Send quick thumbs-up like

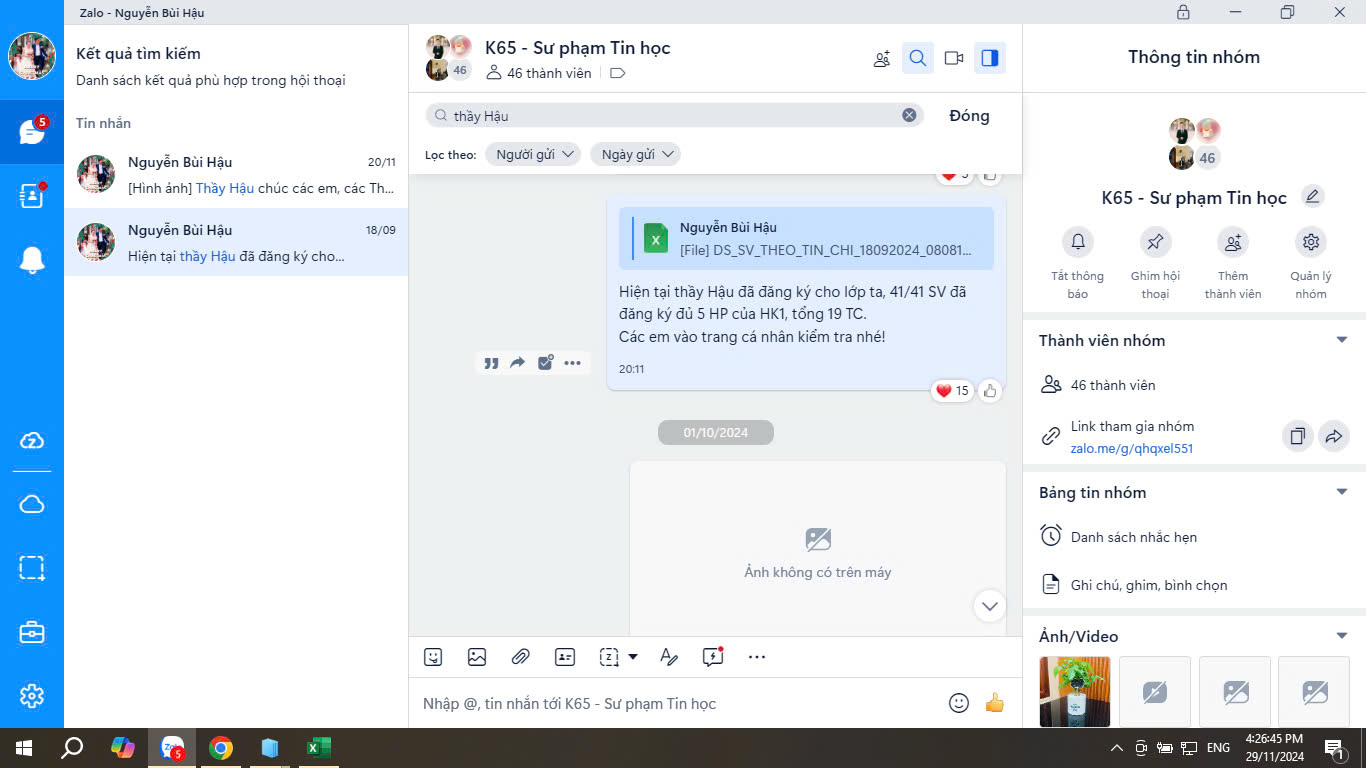click(x=994, y=703)
